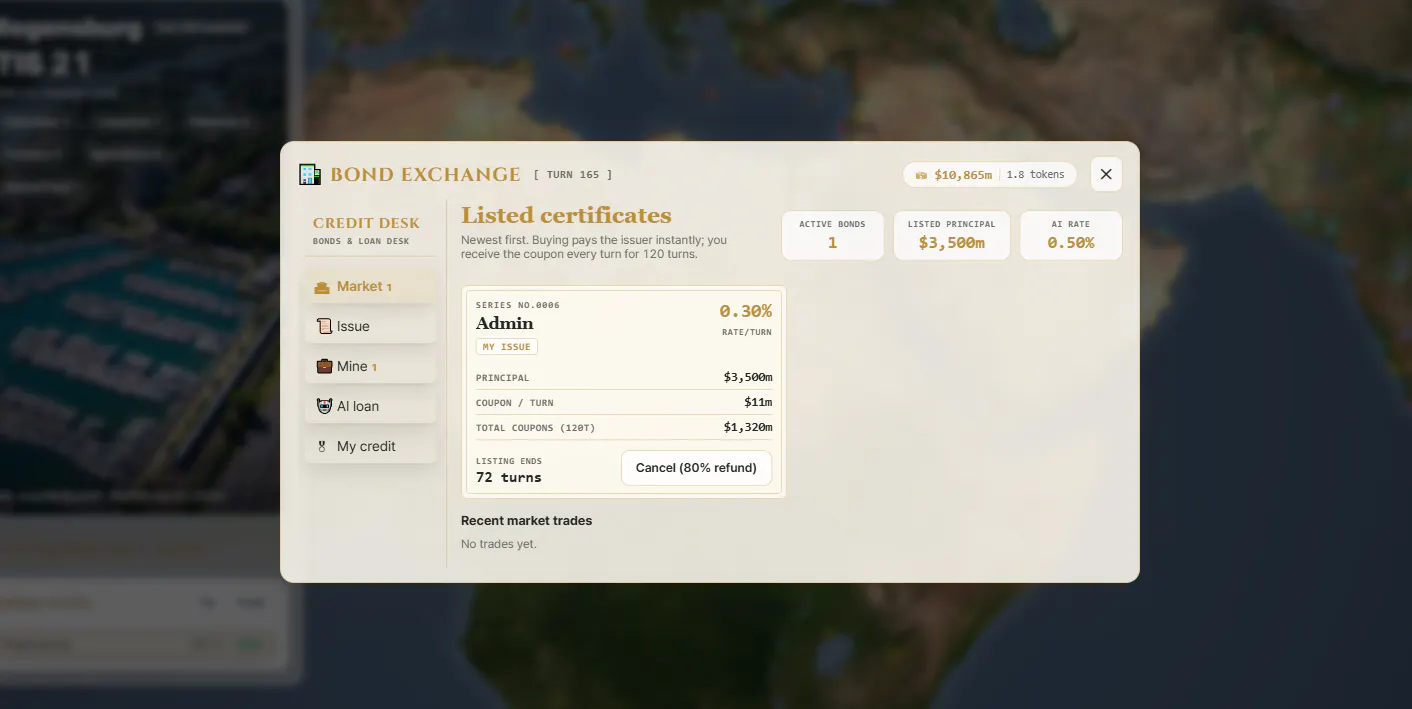Click the TURN 165 label
Image resolution: width=1412 pixels, height=709 pixels.
573,175
